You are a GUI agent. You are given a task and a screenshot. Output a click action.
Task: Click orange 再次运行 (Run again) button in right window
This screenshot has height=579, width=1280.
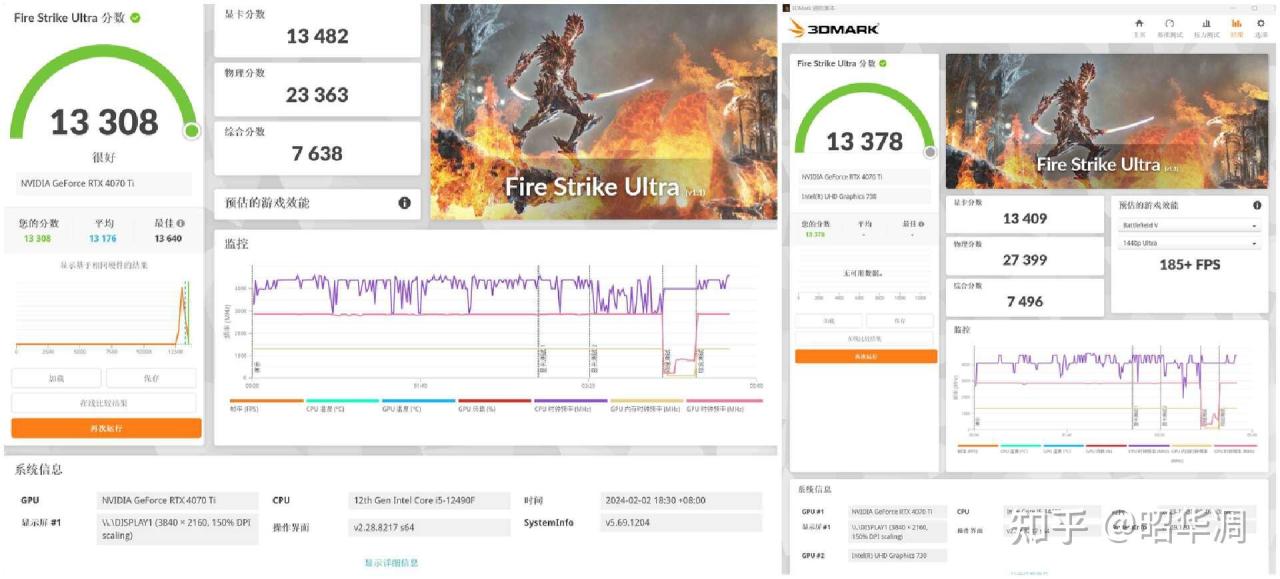click(866, 356)
